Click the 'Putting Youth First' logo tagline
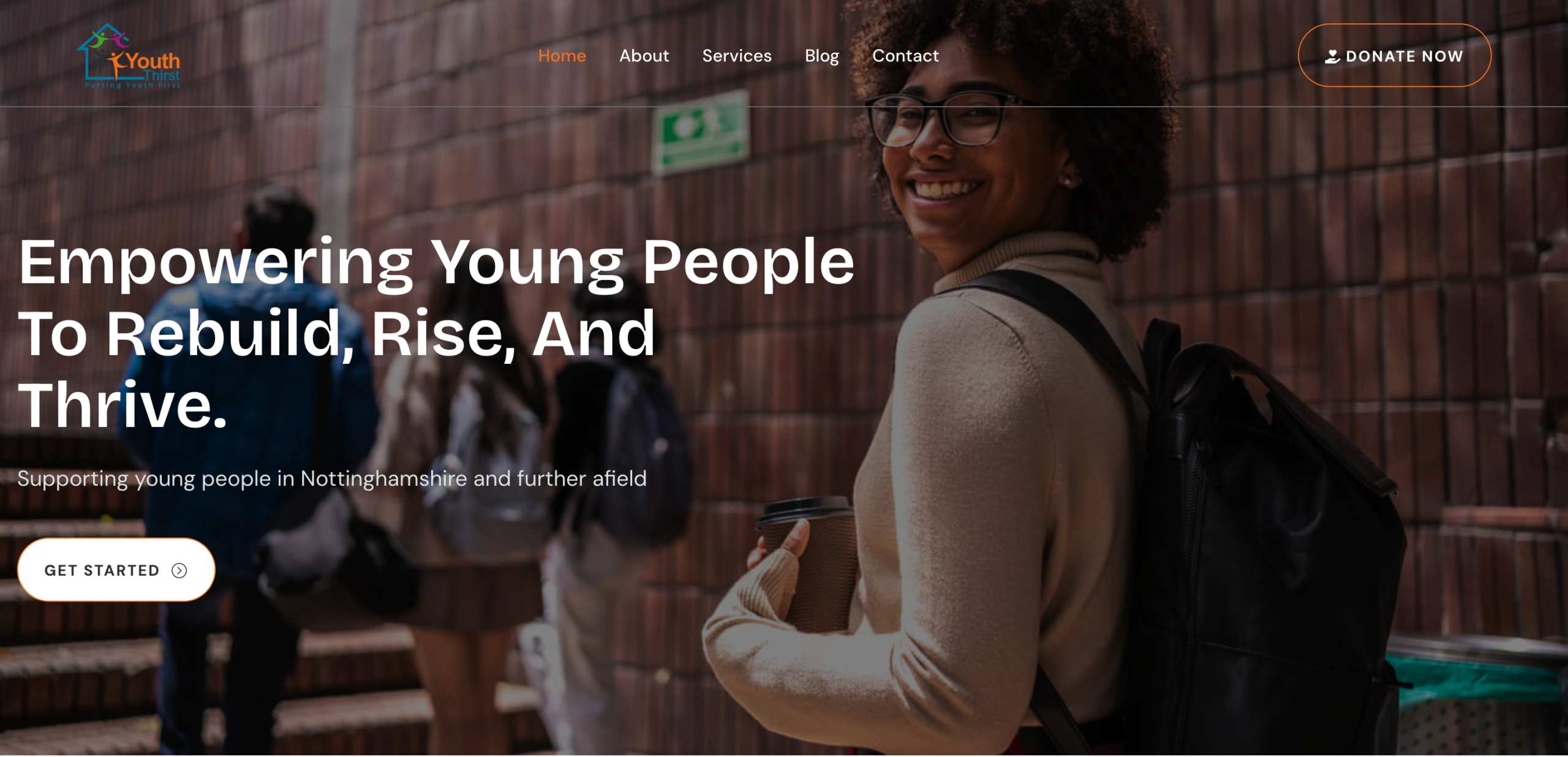 click(x=132, y=85)
